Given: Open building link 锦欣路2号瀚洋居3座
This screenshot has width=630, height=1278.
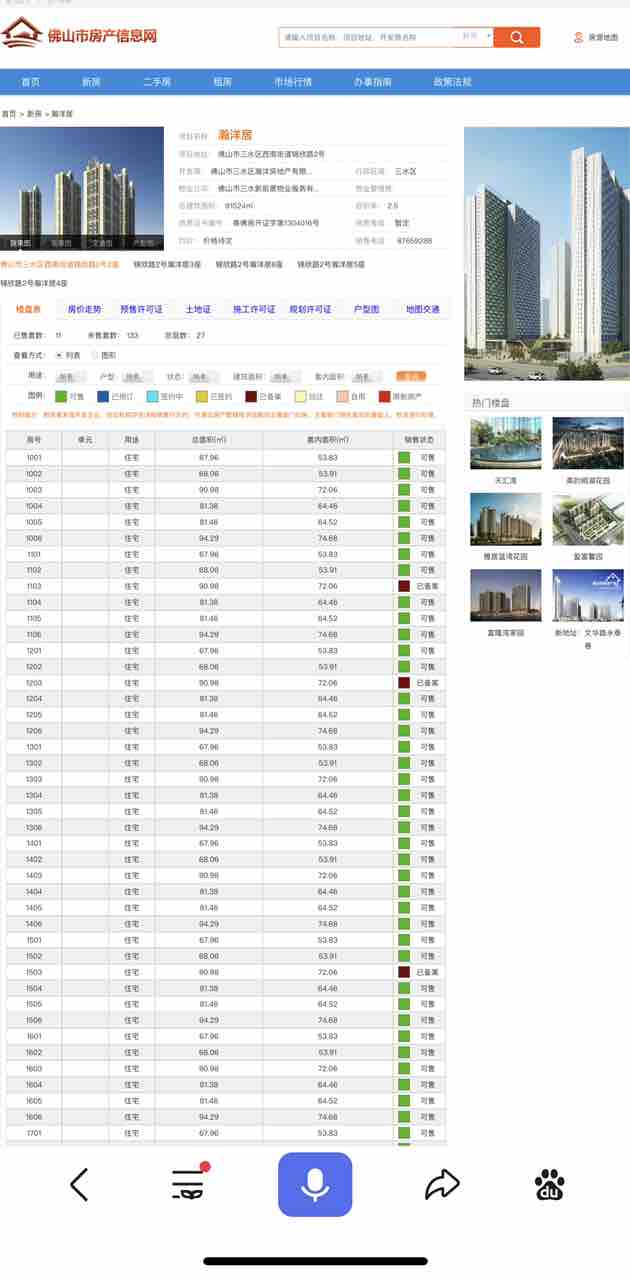Looking at the screenshot, I should pyautogui.click(x=167, y=265).
